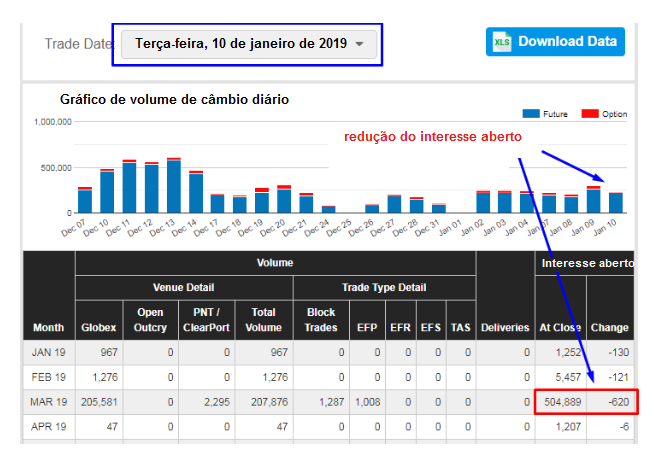654x456 pixels.
Task: Sort by the At Close column header
Action: pos(560,326)
